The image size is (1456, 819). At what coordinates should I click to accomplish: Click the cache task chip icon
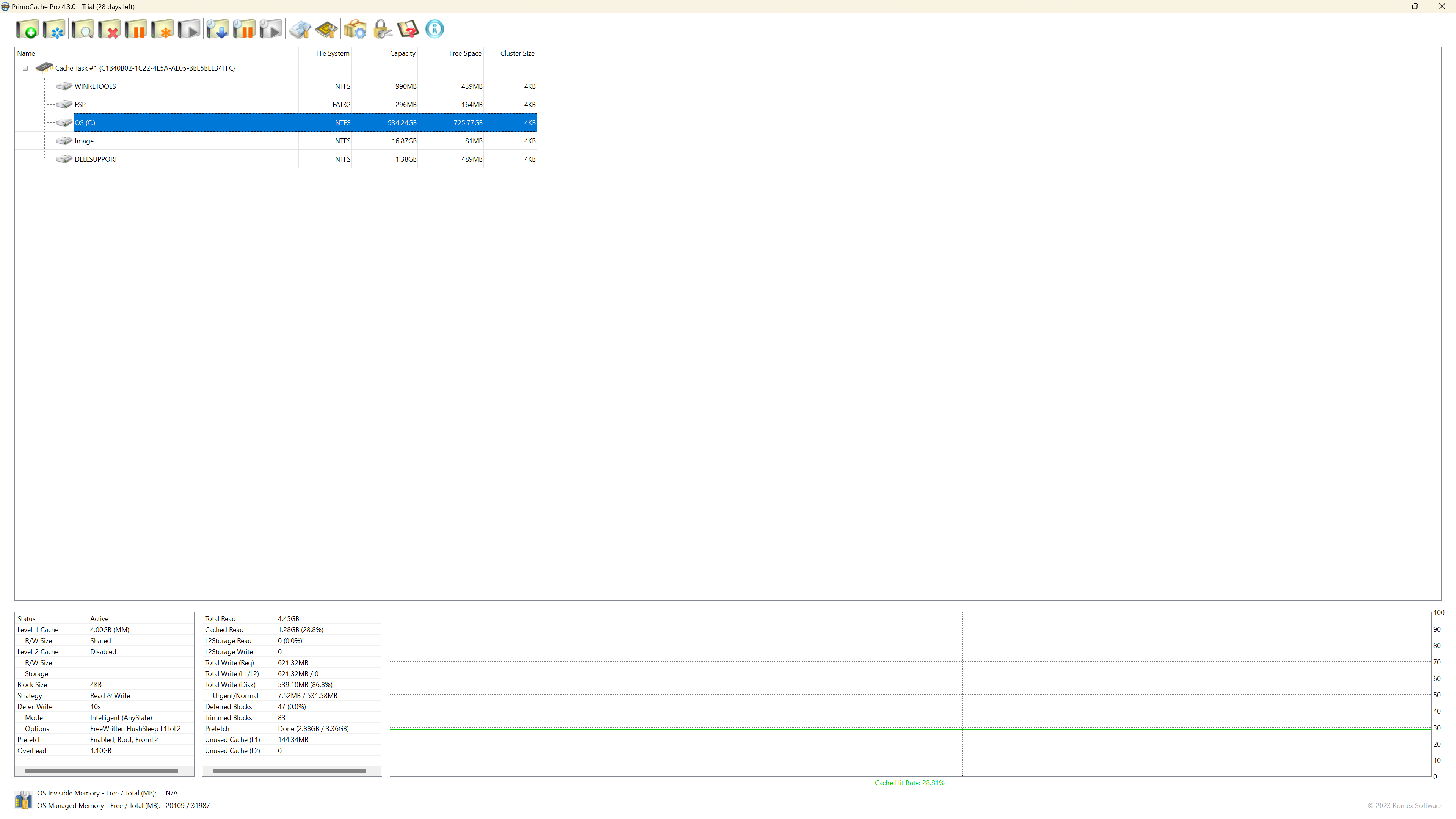[44, 68]
